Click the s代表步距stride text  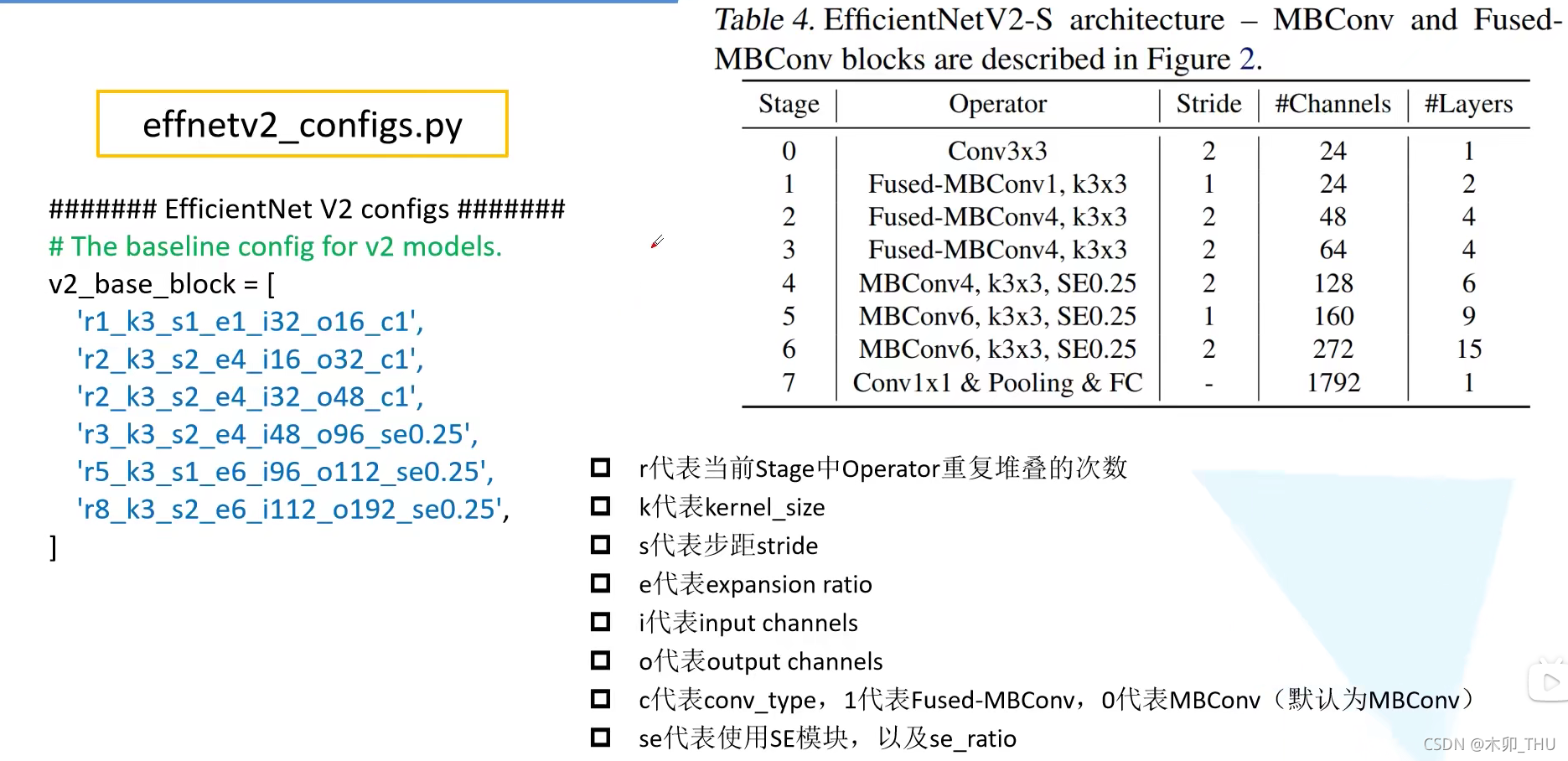coord(728,546)
